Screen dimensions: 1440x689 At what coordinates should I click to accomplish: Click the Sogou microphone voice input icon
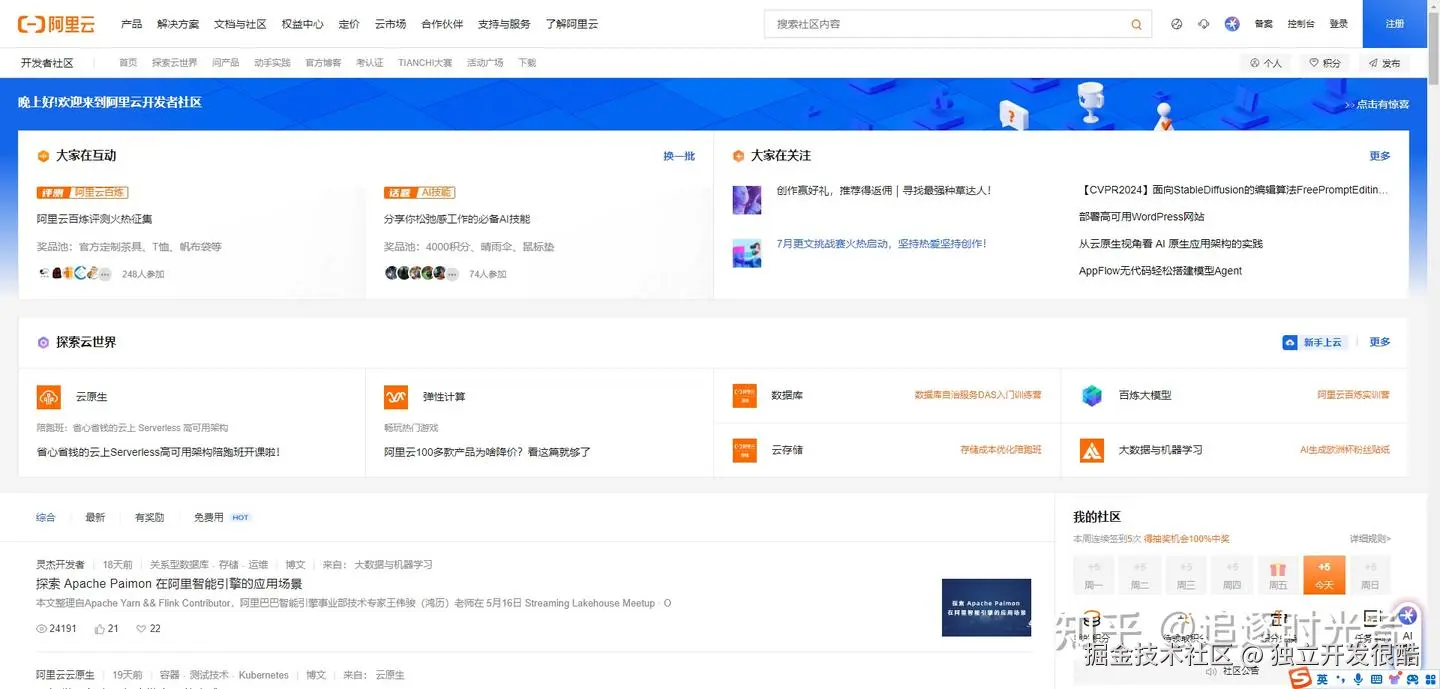tap(1358, 679)
